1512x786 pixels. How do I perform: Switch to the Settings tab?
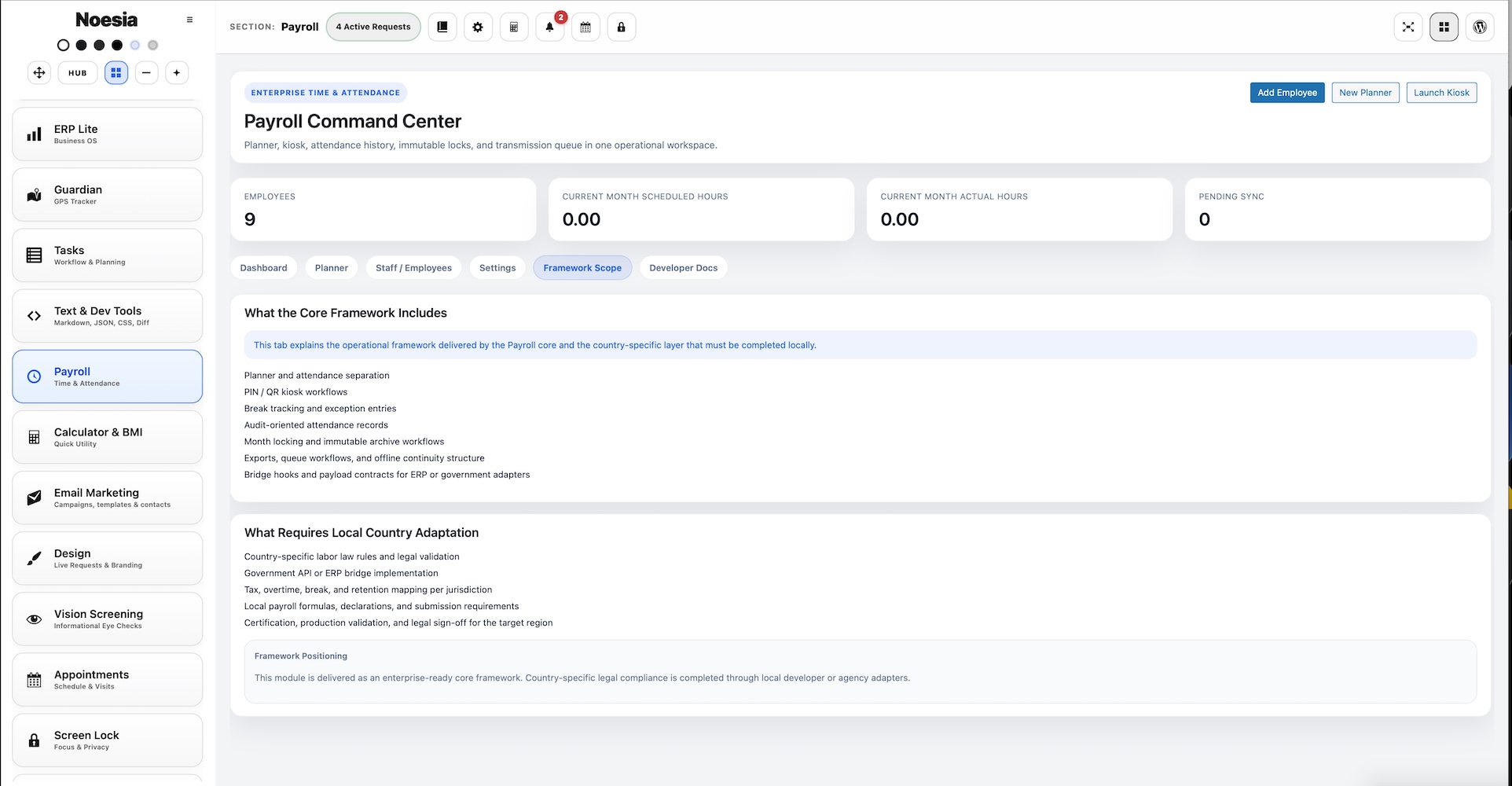497,268
